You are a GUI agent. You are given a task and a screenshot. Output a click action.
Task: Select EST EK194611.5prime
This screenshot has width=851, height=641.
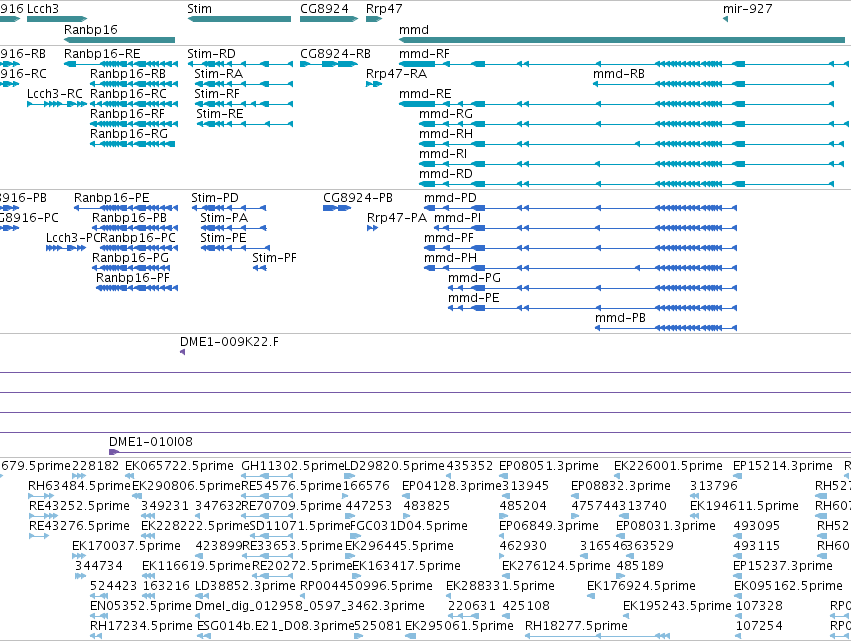tap(744, 506)
